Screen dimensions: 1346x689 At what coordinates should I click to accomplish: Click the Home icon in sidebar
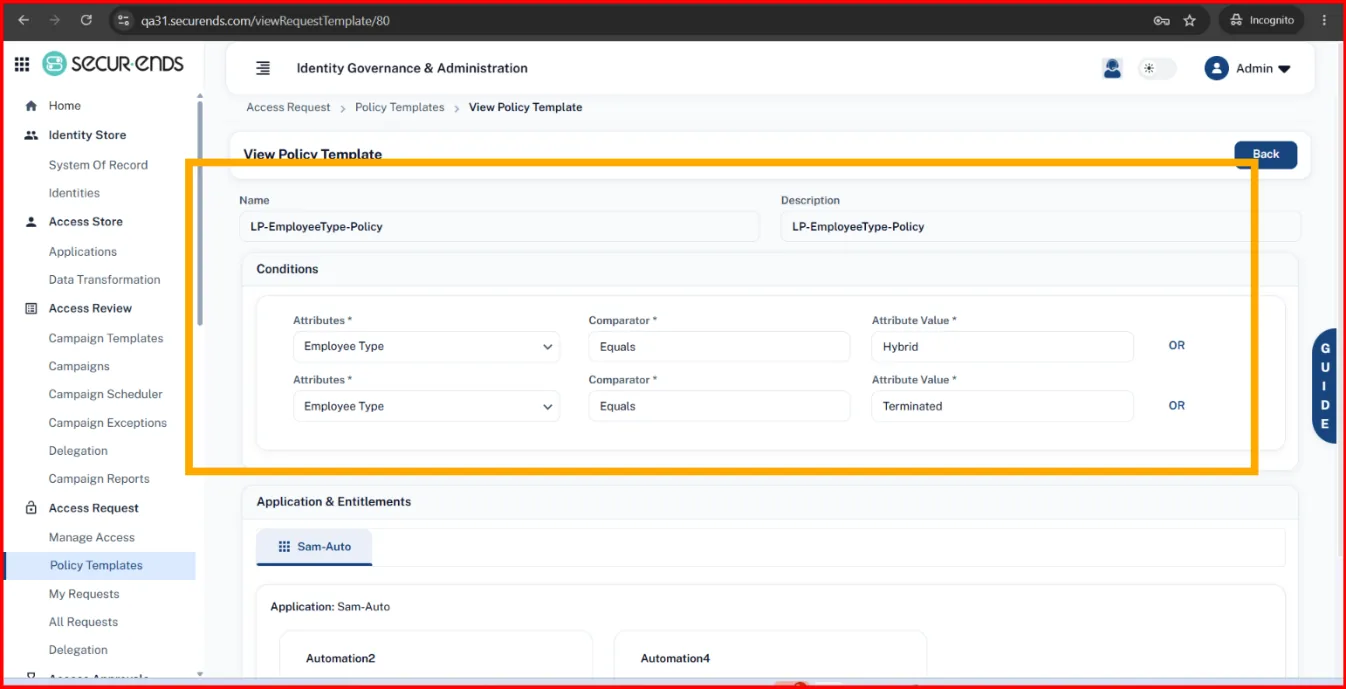(31, 106)
